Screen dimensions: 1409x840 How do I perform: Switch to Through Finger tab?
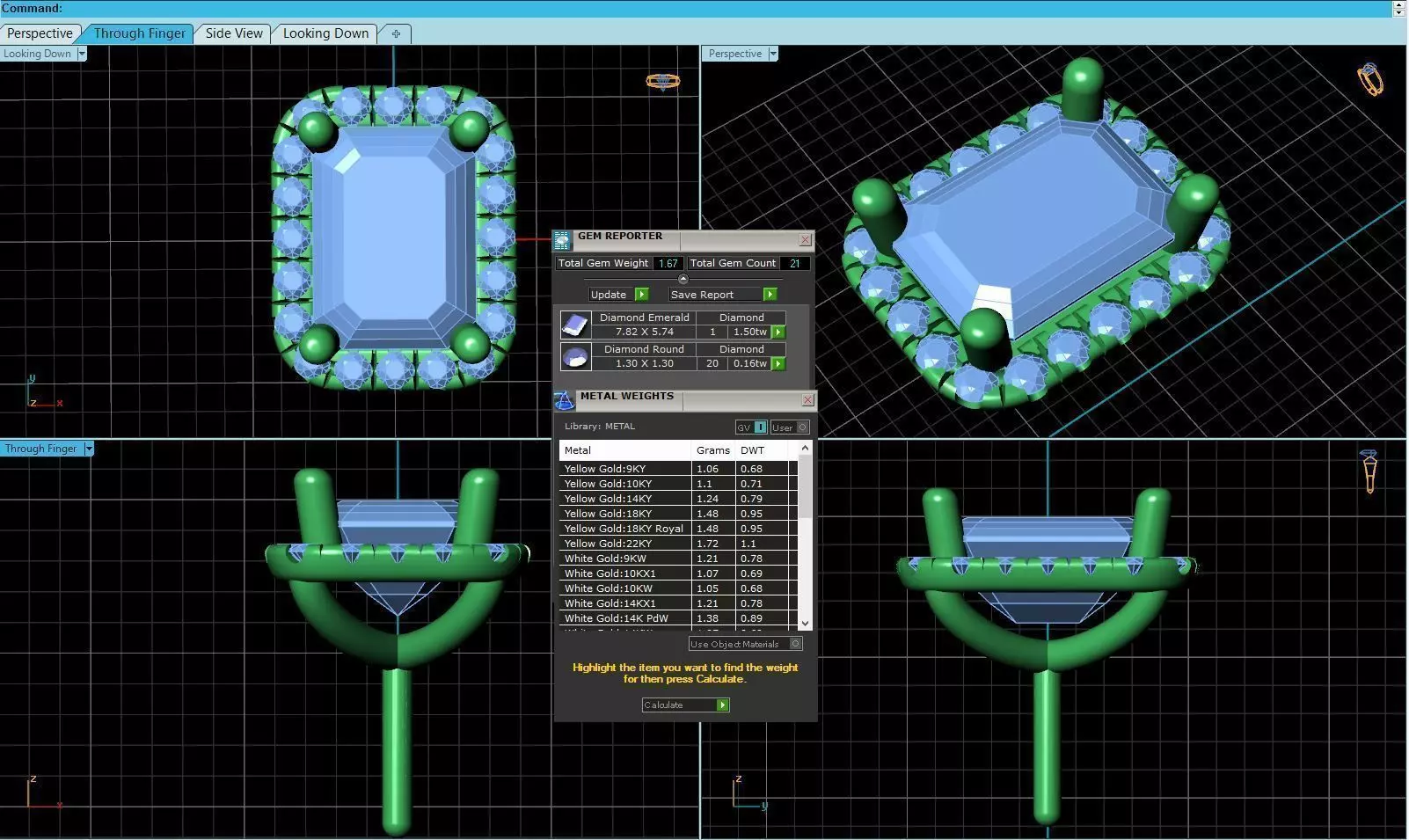[140, 33]
